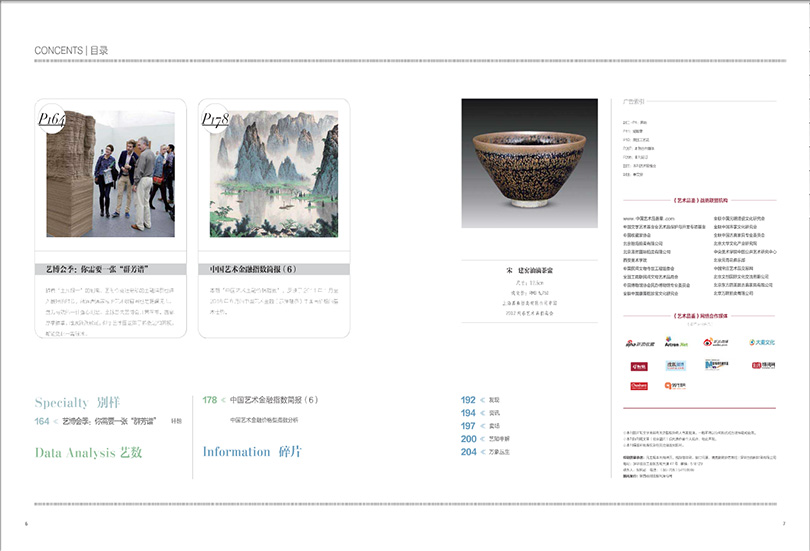Screen dimensions: 810x551
Task: Click page number 6 at bottom corner
Action: point(26,524)
